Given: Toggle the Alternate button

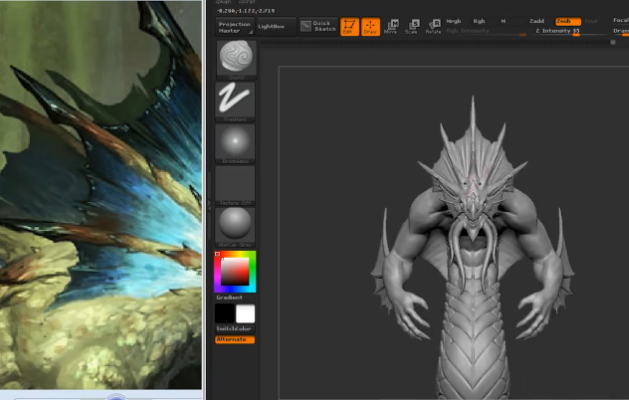Looking at the screenshot, I should pyautogui.click(x=235, y=339).
